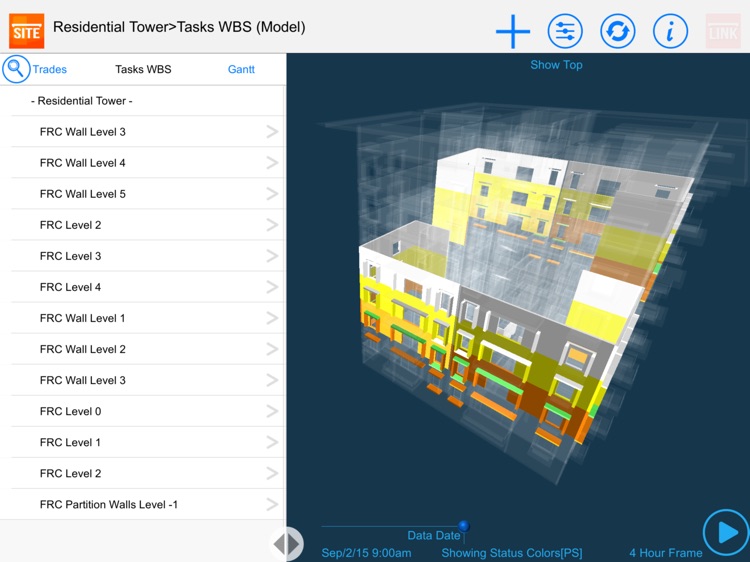
Task: Expand FRC Wall Level 4 chevron
Action: (272, 163)
